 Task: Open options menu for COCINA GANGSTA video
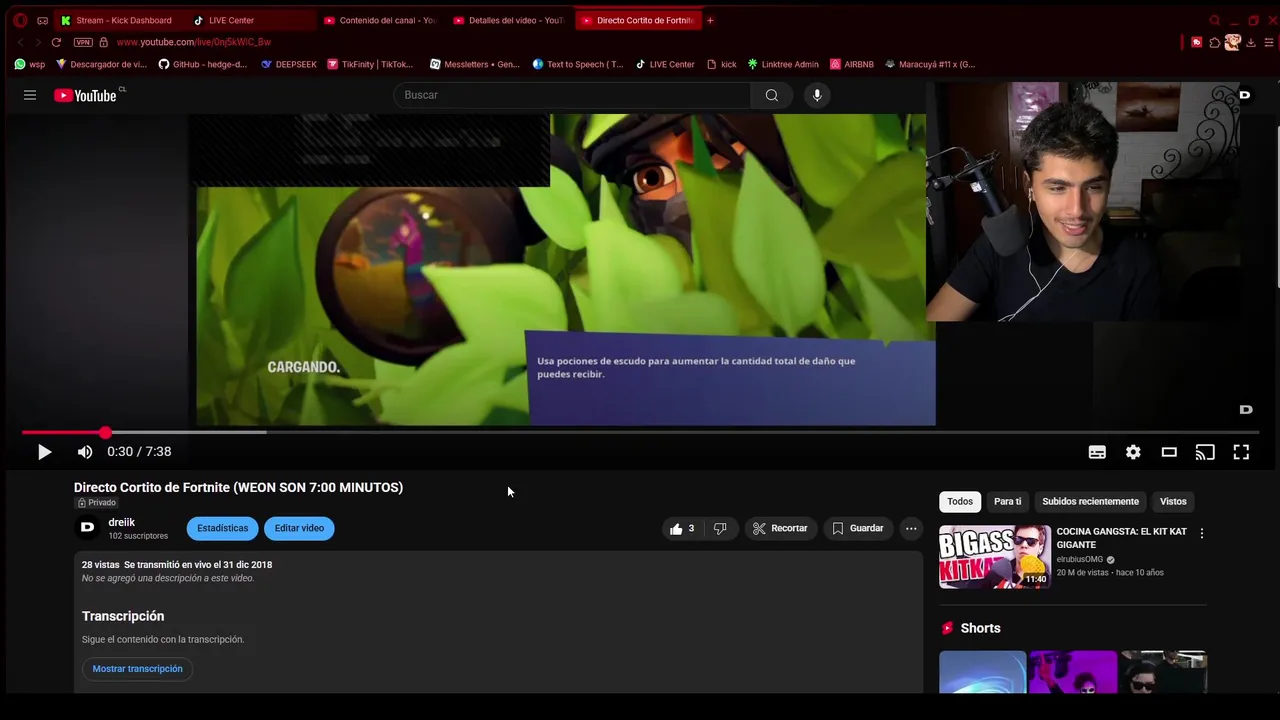tap(1201, 534)
